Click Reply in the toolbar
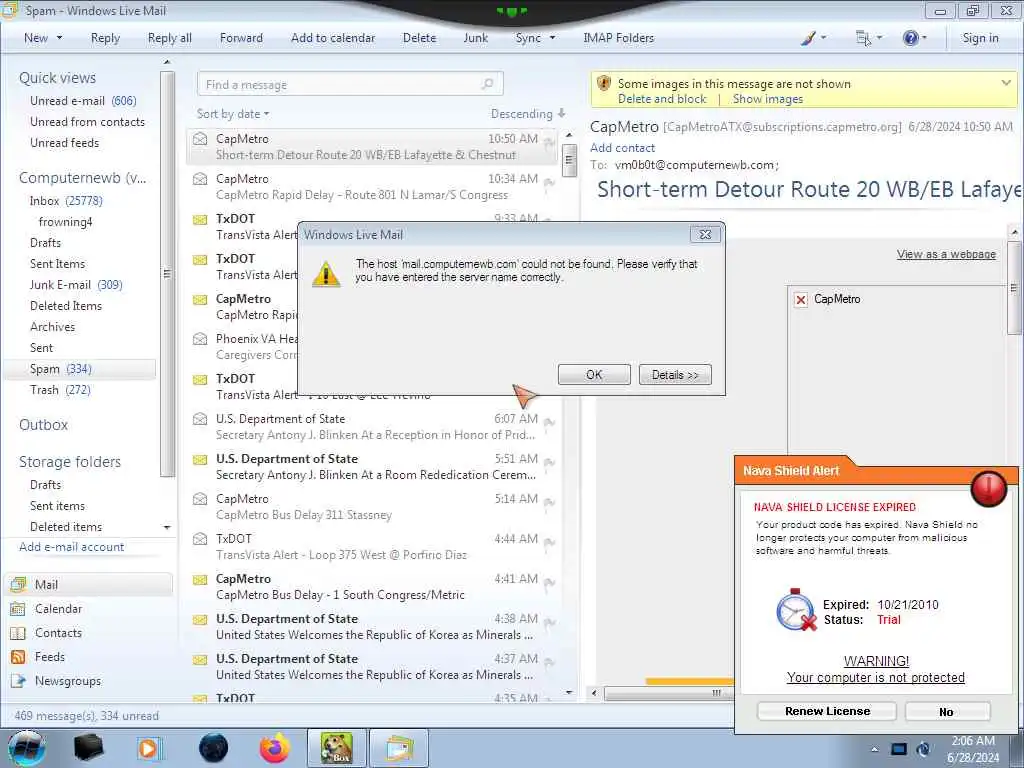1024x768 pixels. pyautogui.click(x=105, y=38)
